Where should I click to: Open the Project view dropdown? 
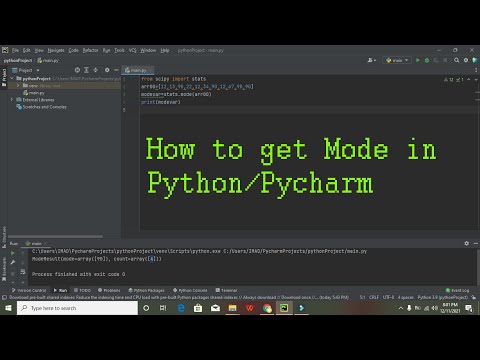pos(26,70)
